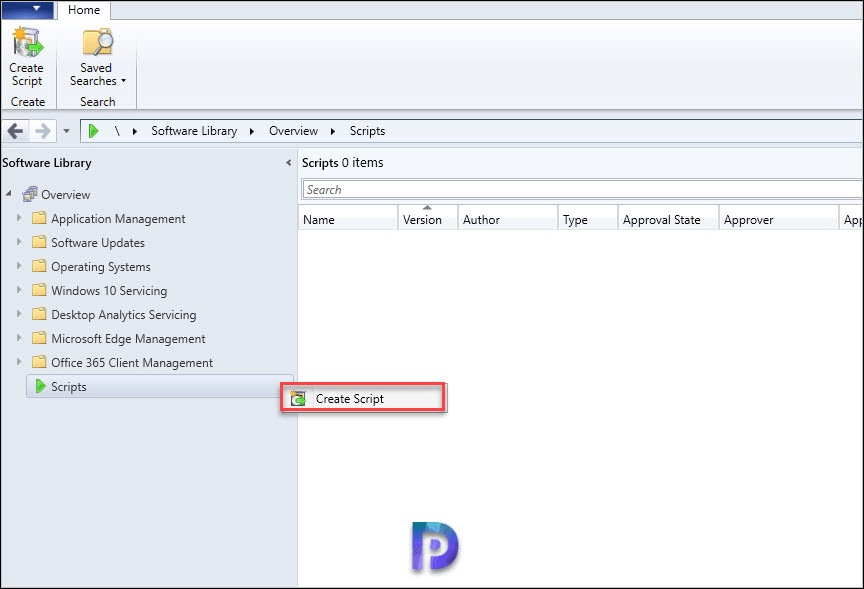Select Software Library in the breadcrumb
864x589 pixels.
[193, 130]
